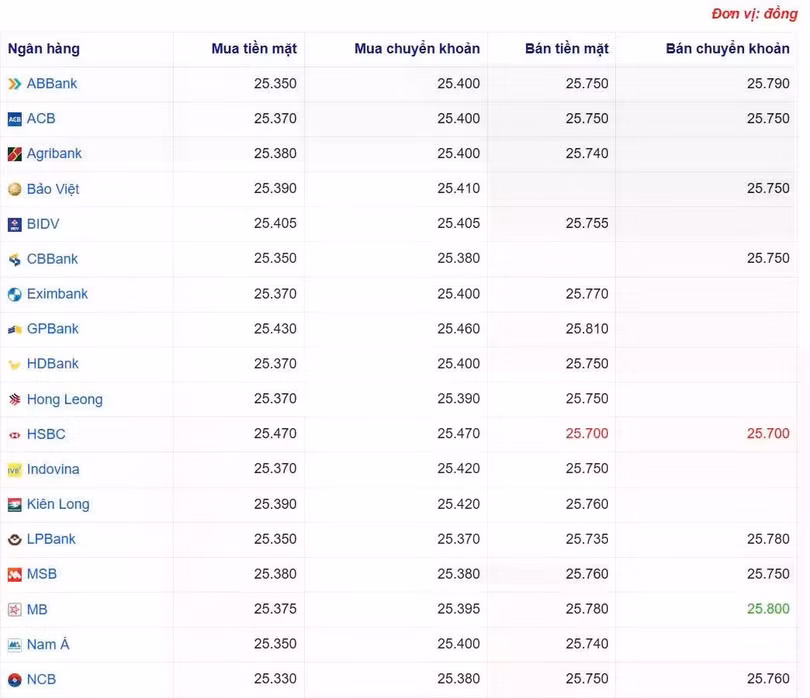Click the ABBank logo icon
Screen dimensions: 810x698
point(15,84)
